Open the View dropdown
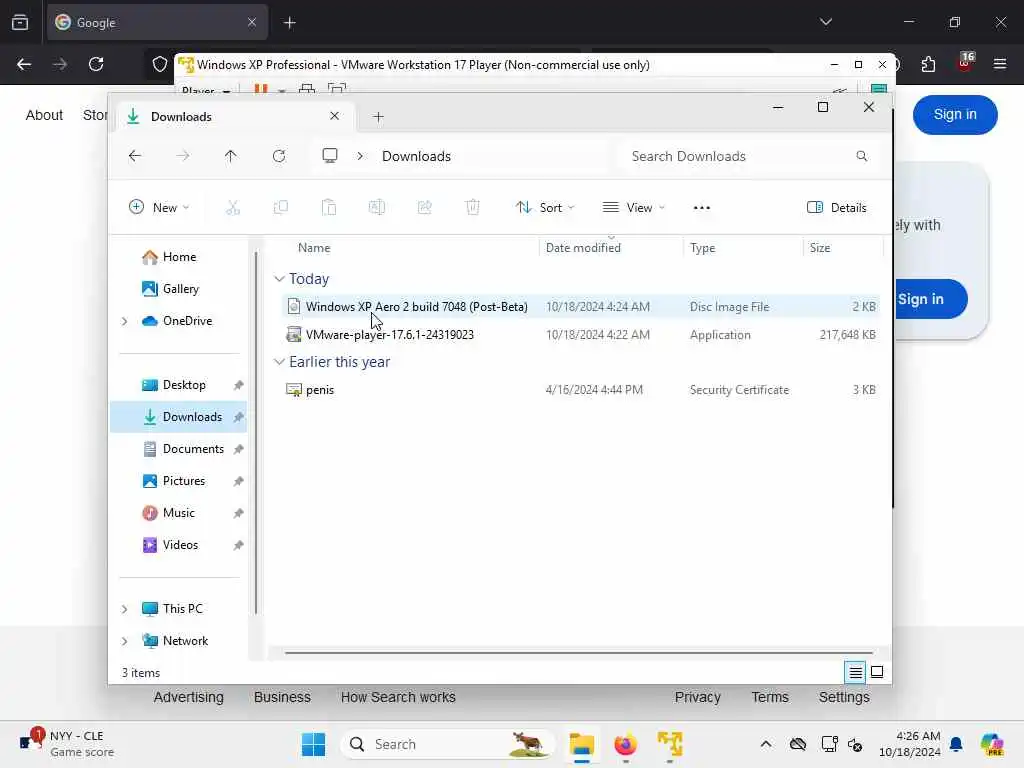 633,208
